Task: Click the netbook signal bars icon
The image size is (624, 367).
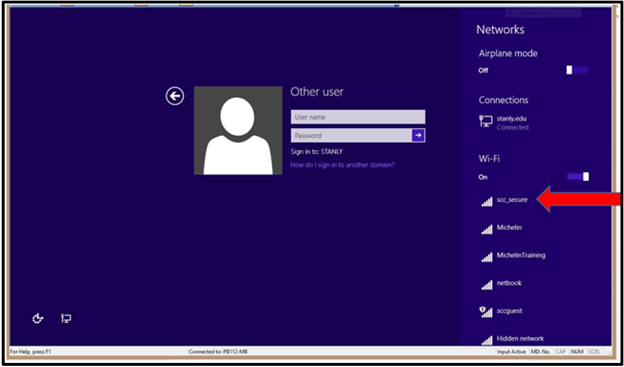Action: click(487, 285)
